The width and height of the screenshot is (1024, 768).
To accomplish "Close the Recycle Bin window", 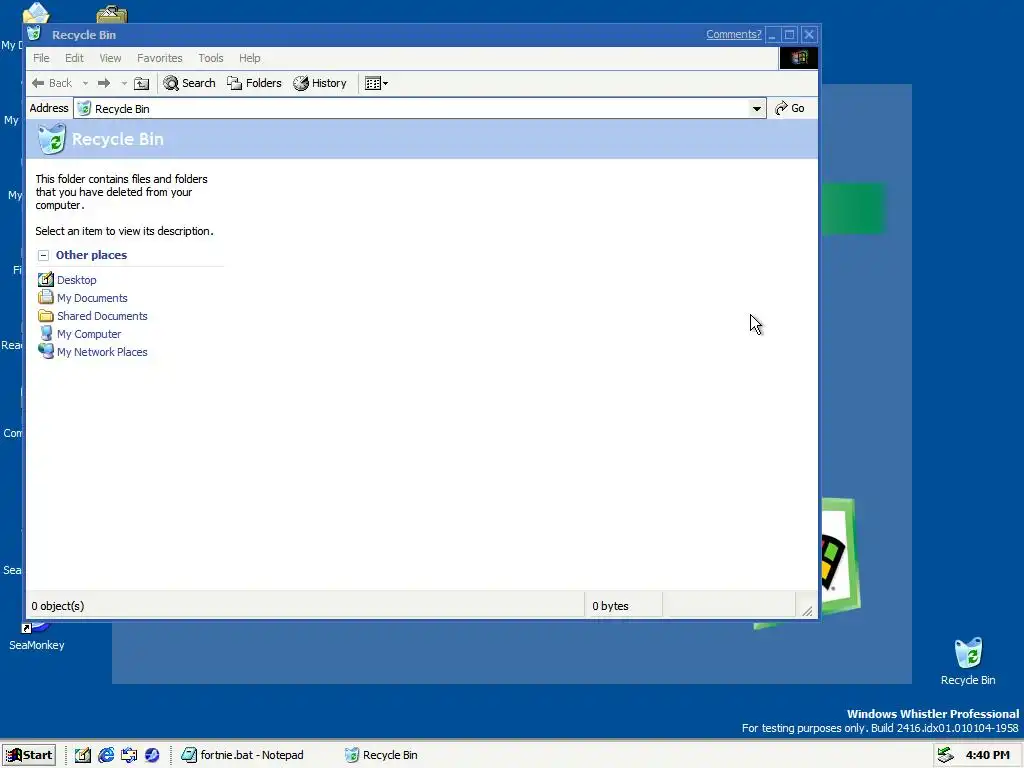I will (x=809, y=35).
